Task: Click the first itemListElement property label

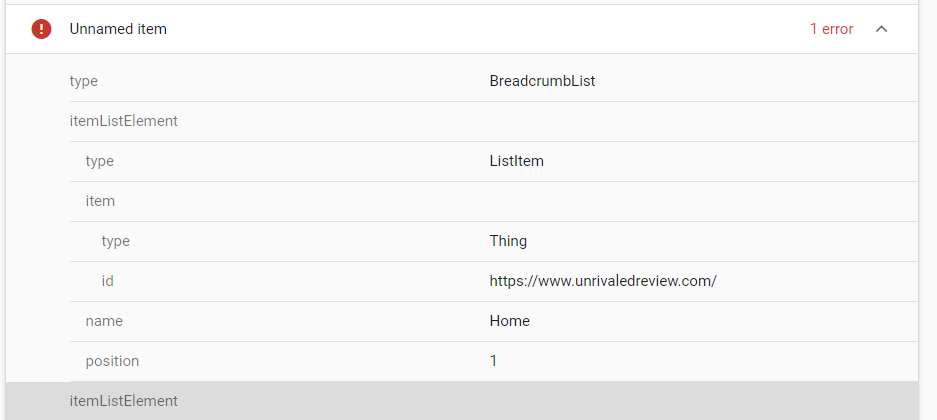Action: coord(123,121)
